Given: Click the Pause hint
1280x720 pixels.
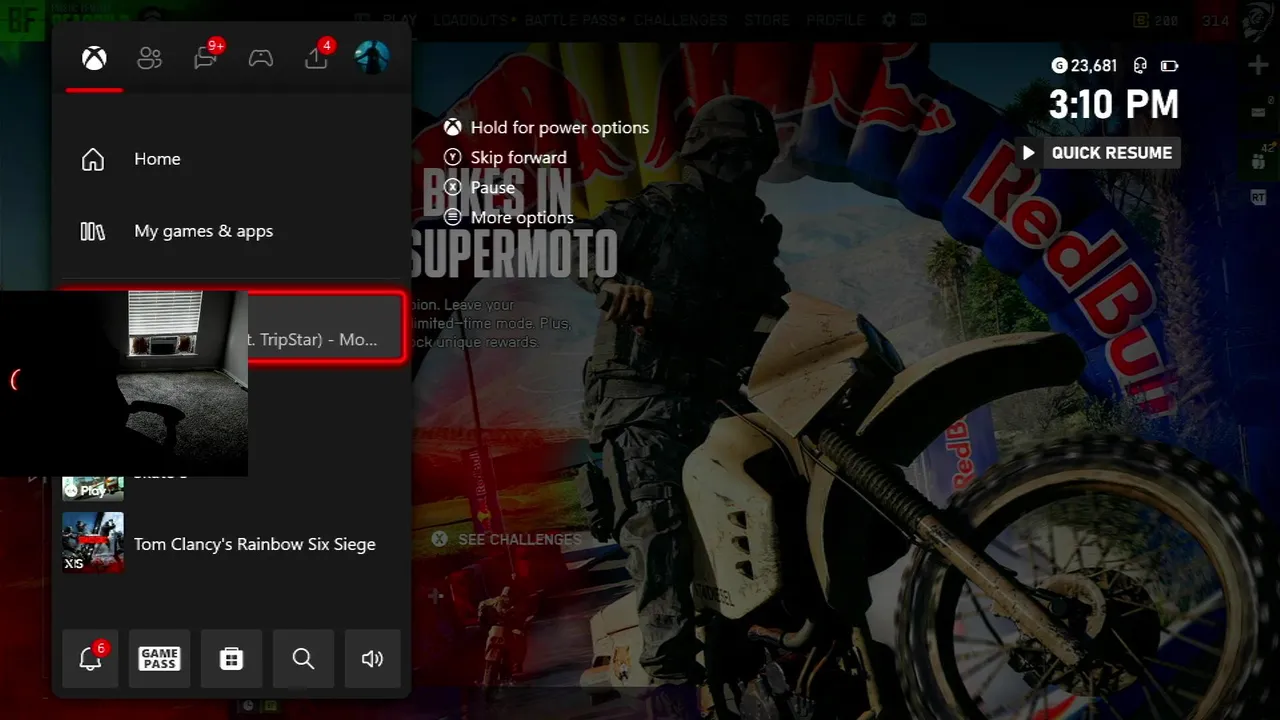Looking at the screenshot, I should pos(480,187).
